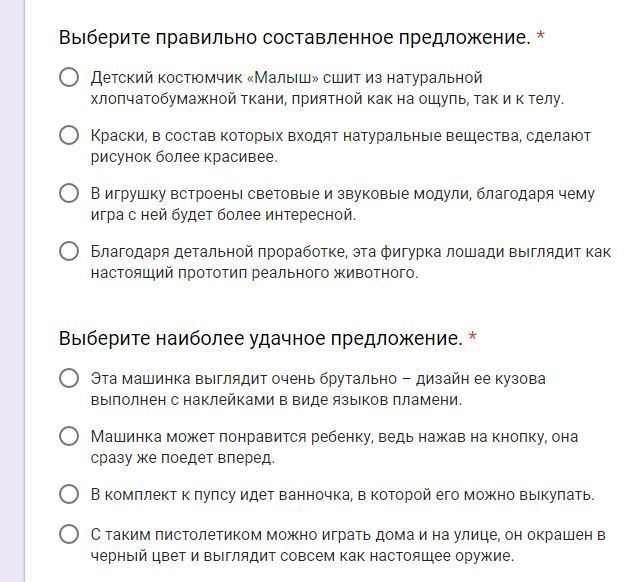Select radio button for «С таким пистолетиком» option

(69, 534)
